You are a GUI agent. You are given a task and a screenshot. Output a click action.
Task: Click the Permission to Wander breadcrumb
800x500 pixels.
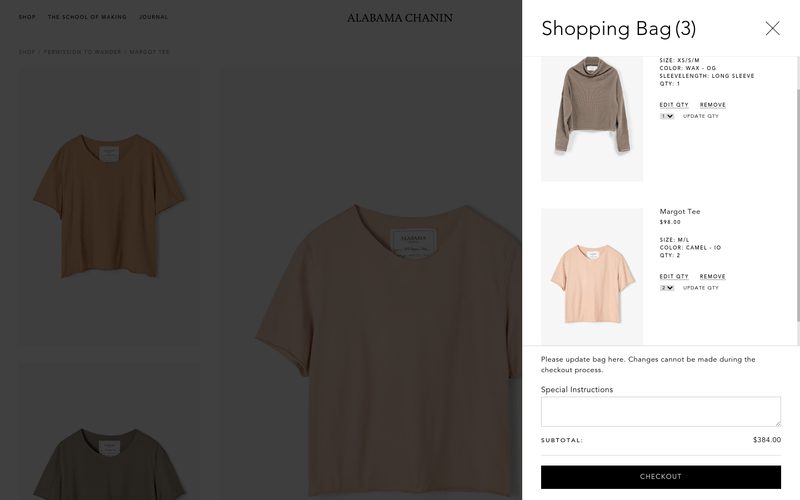tap(84, 52)
